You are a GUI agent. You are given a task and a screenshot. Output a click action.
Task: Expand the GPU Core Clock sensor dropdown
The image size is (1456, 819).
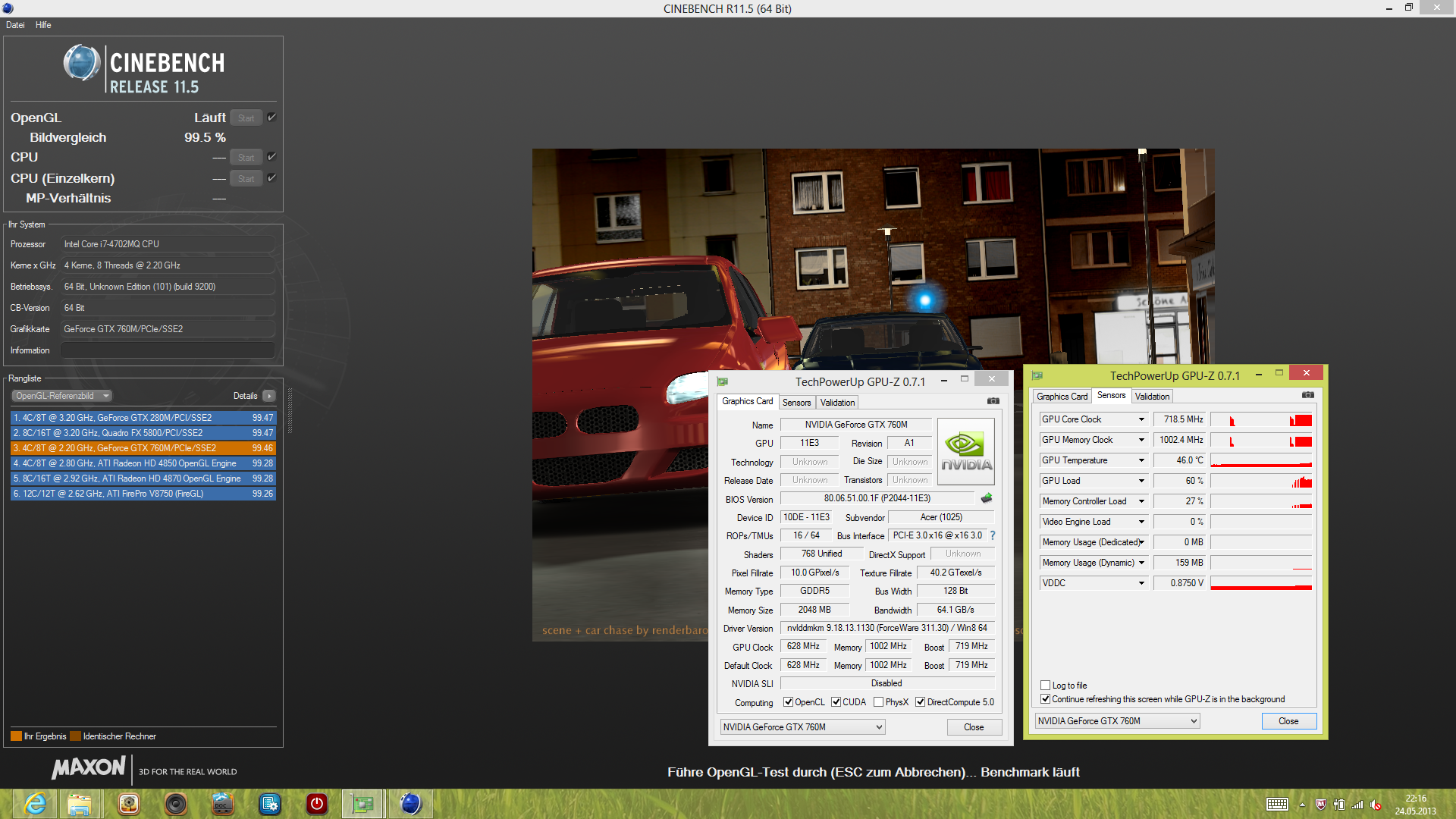click(1141, 419)
